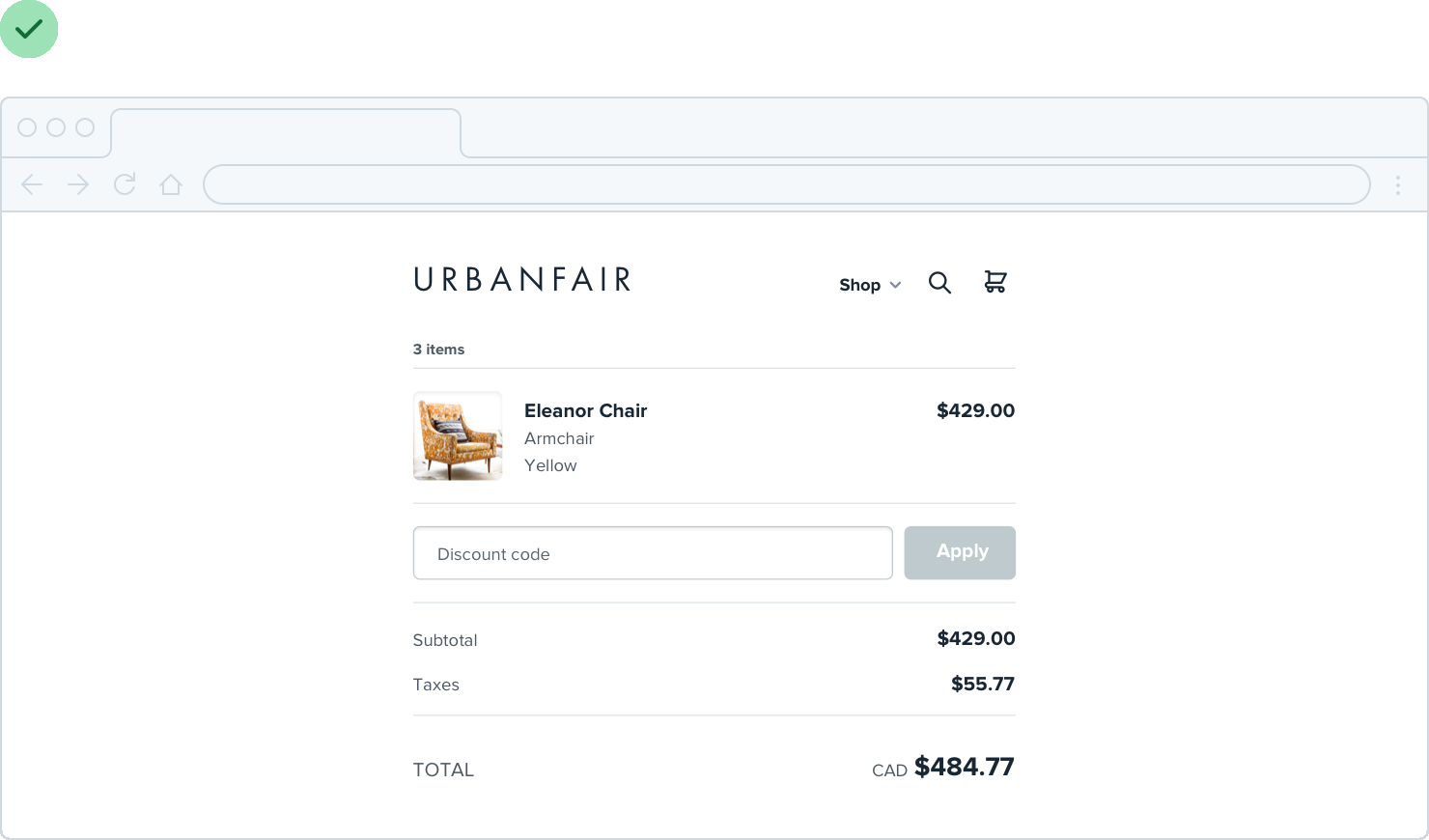
Task: Reload the page with the refresh icon
Action: pos(125,184)
